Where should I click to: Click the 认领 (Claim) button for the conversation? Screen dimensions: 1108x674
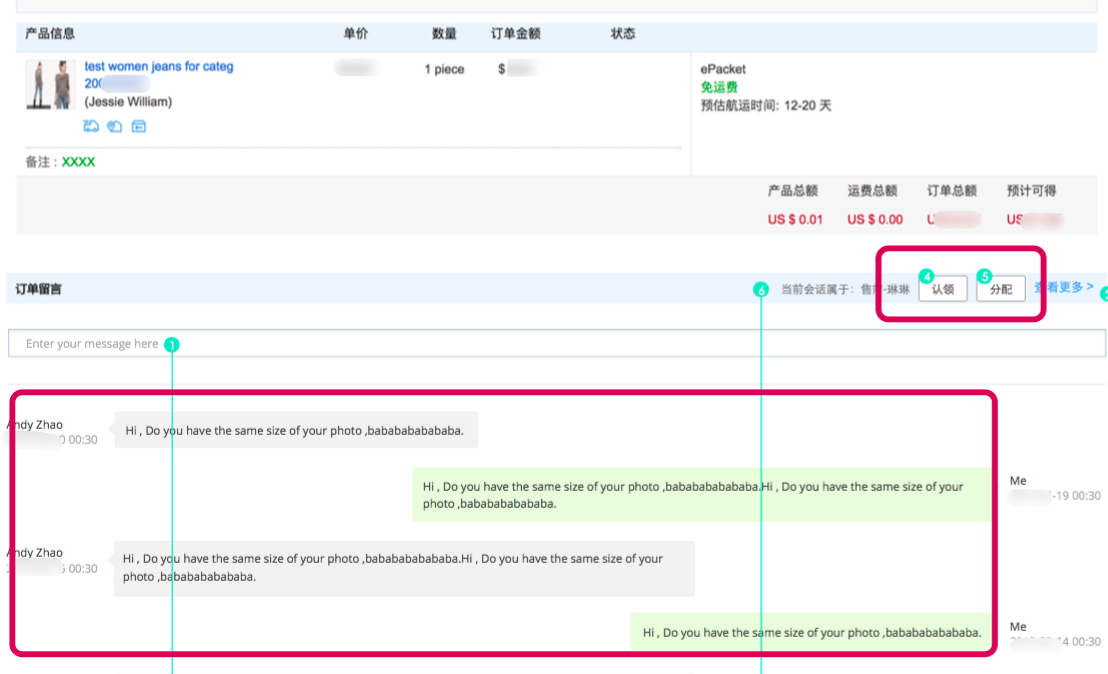pyautogui.click(x=942, y=288)
